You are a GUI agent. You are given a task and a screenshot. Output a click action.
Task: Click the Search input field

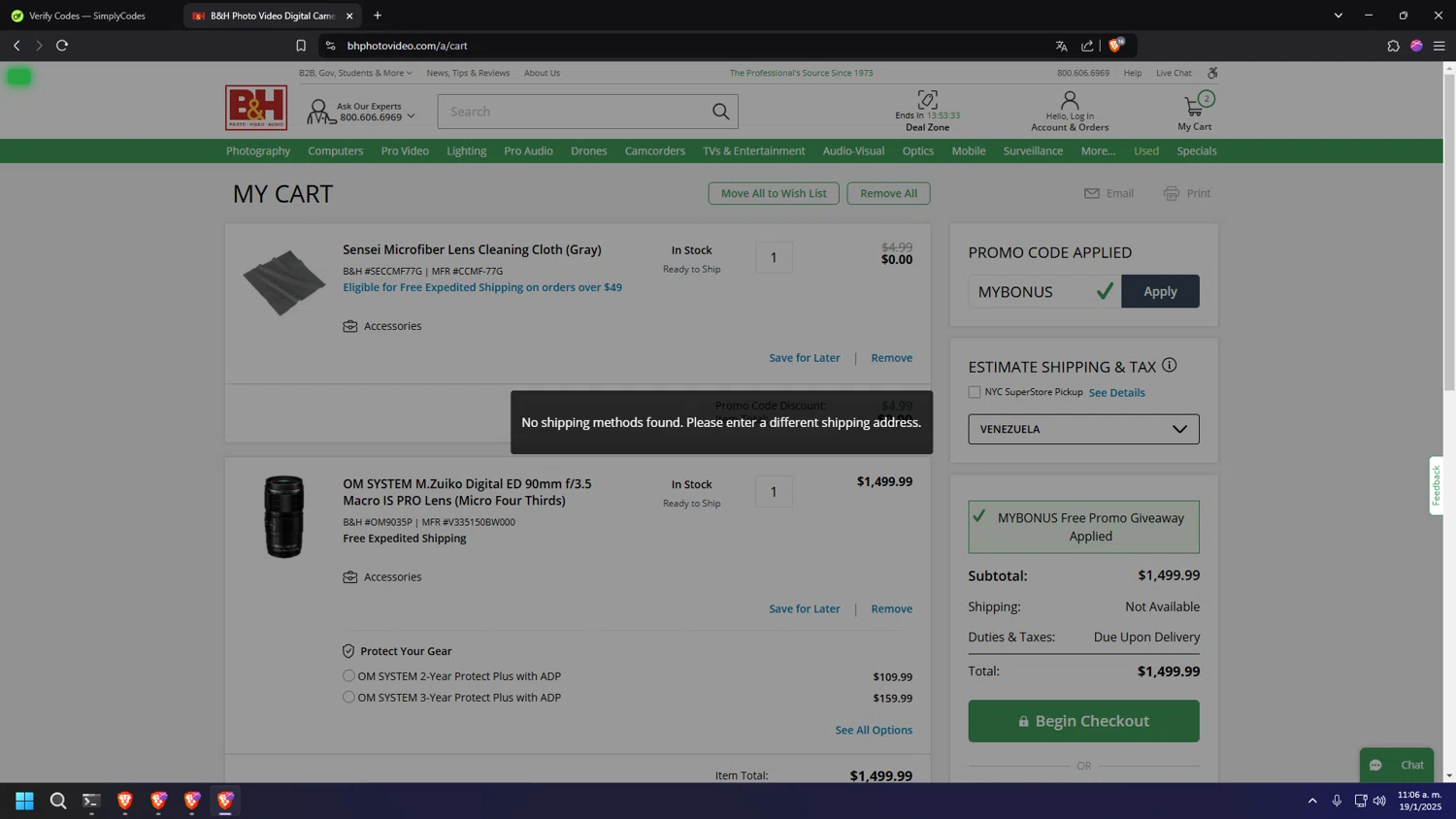[573, 112]
